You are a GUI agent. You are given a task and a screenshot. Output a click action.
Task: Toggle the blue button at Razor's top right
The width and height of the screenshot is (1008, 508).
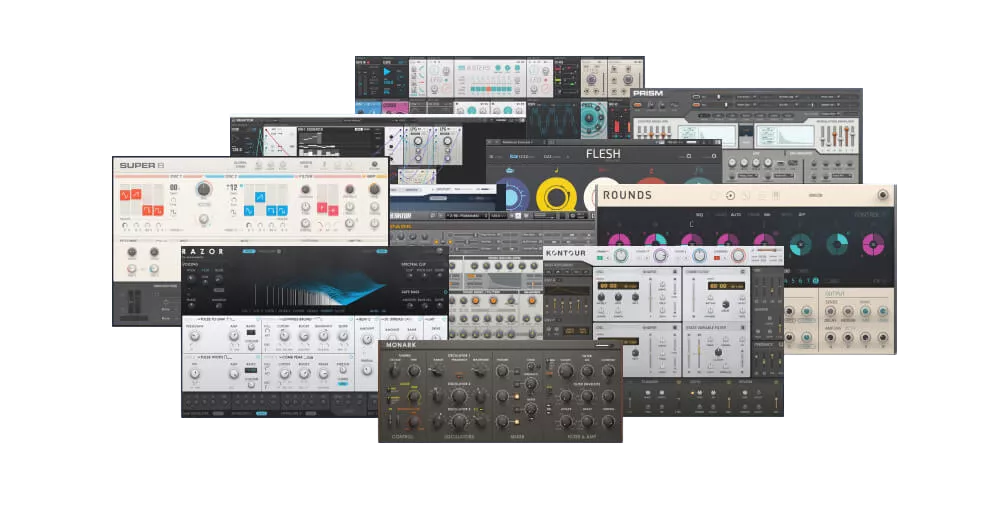[x=382, y=251]
